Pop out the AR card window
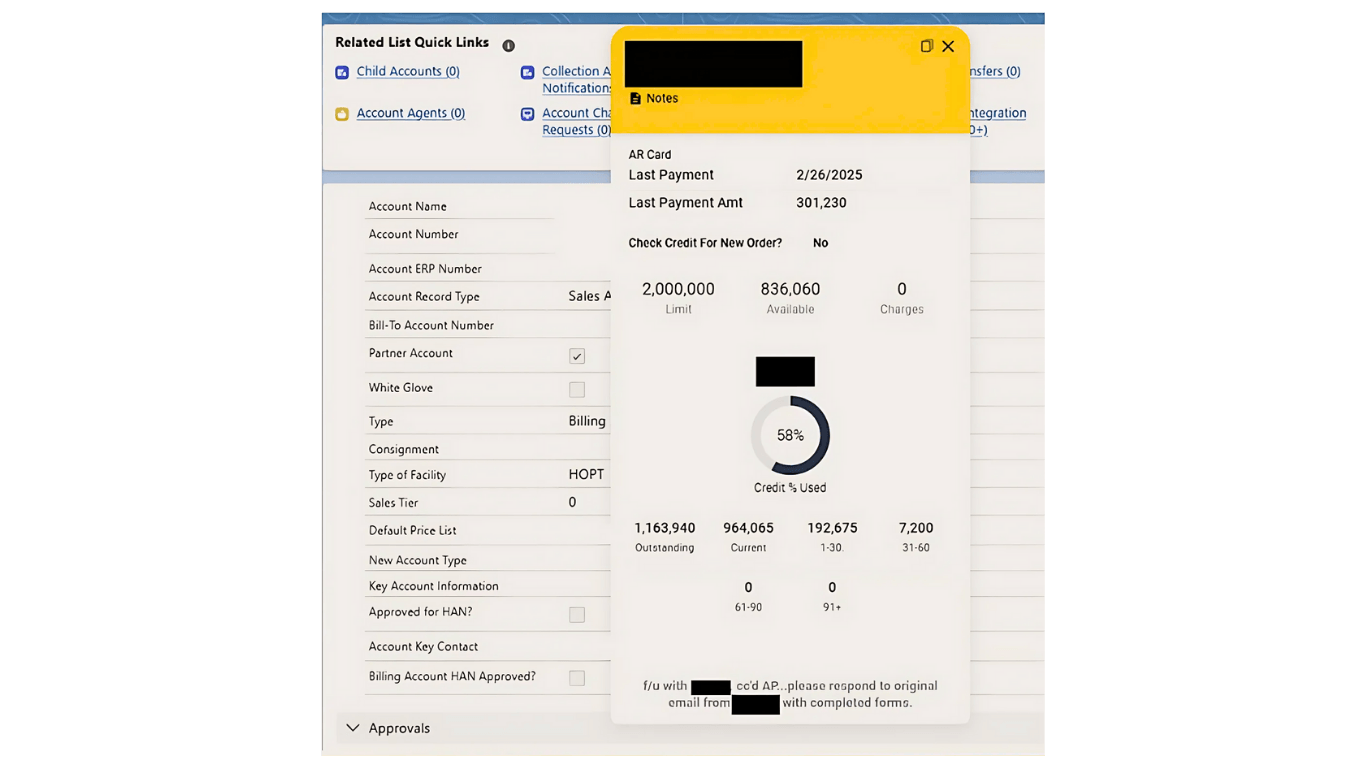This screenshot has width=1366, height=768. pos(927,46)
